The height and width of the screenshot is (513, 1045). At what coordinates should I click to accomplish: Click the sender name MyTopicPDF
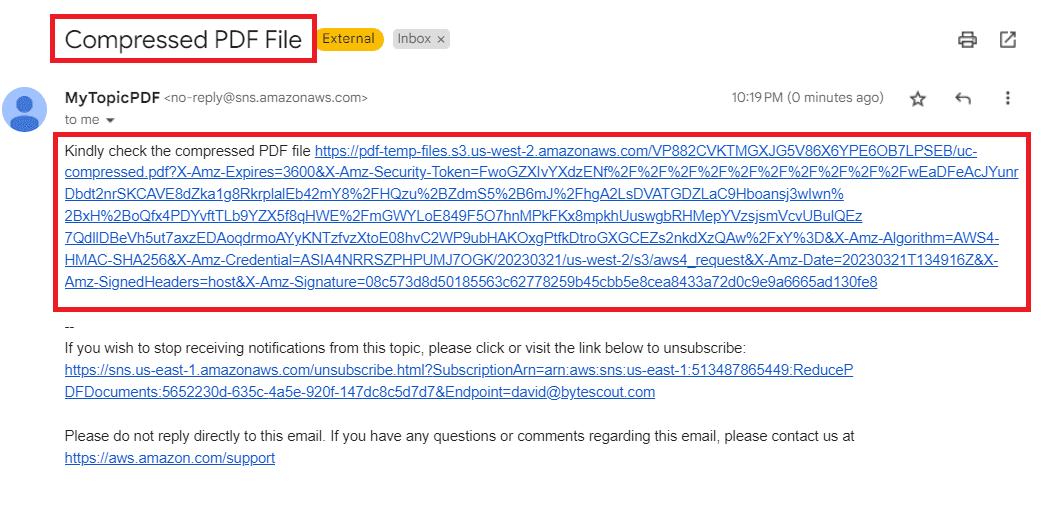(112, 98)
